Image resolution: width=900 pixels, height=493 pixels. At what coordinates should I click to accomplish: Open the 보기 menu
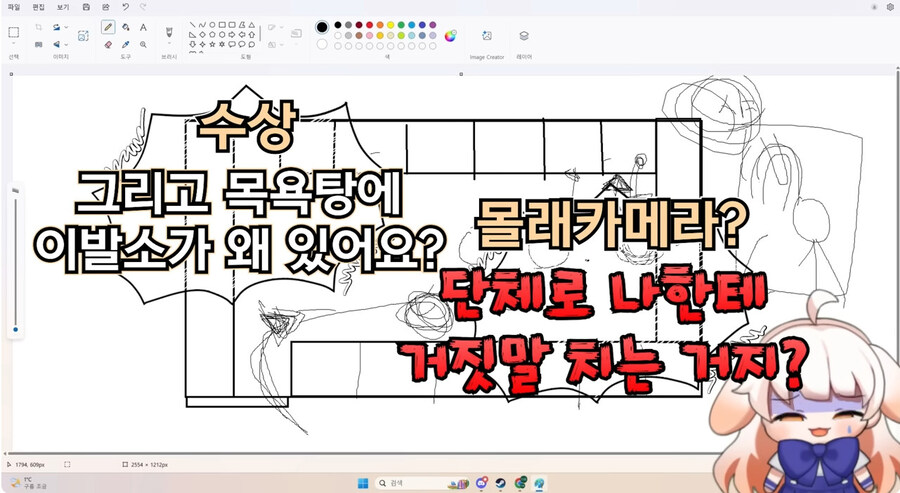[x=63, y=7]
